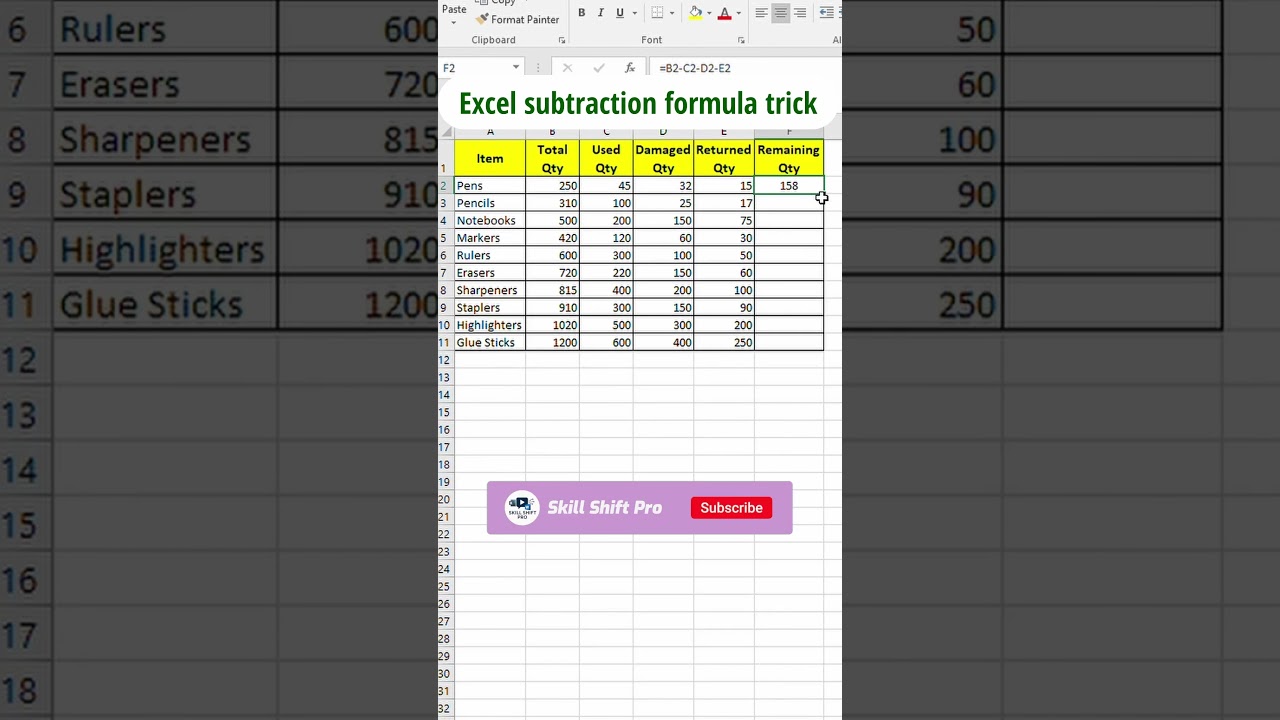Click the Insert Function fx icon

tap(630, 68)
